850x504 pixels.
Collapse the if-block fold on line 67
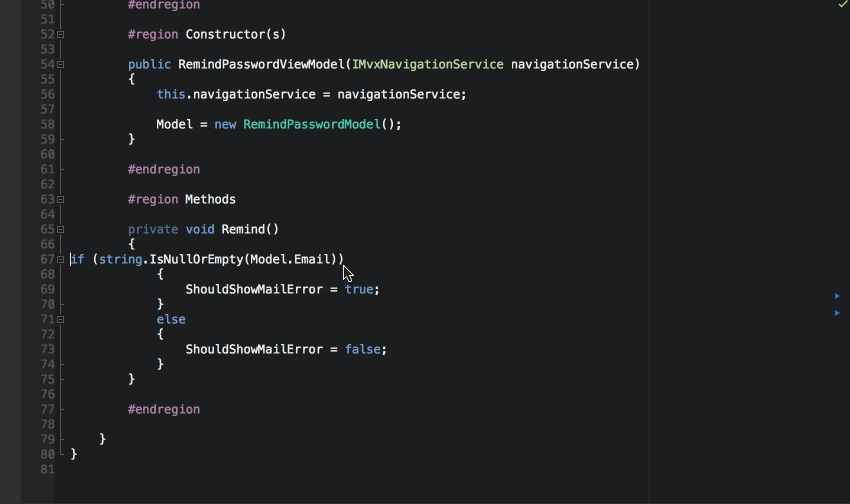pos(61,260)
